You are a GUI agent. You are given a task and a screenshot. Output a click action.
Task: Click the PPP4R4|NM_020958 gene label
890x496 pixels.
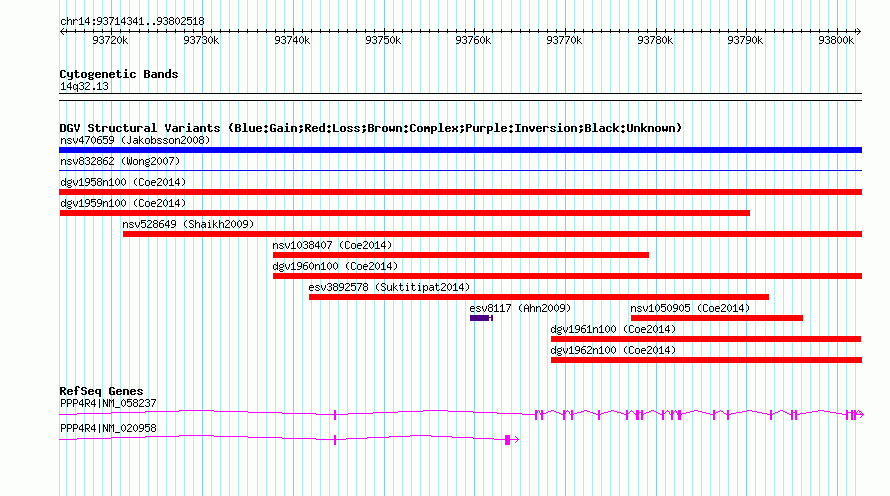pos(108,428)
